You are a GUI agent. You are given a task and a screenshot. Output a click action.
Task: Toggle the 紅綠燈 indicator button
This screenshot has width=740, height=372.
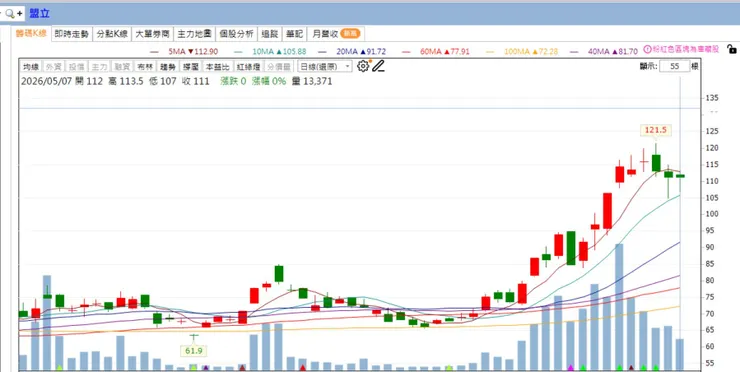(248, 67)
